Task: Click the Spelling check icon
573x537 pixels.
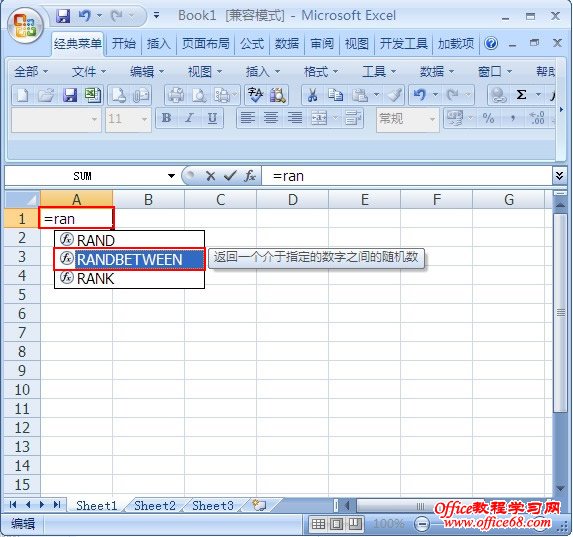Action: pyautogui.click(x=255, y=95)
